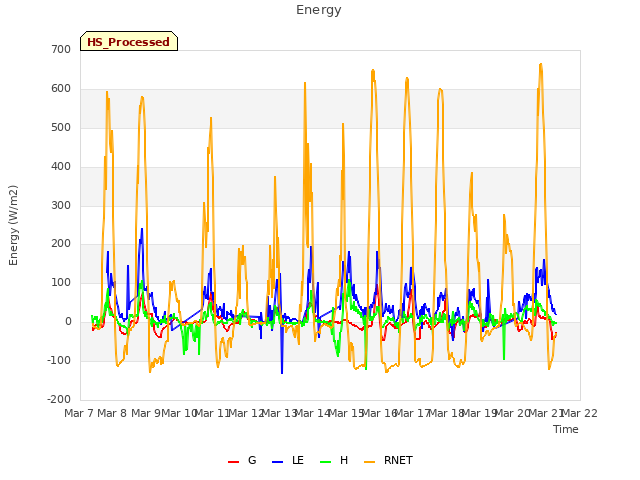Select the orange RNET legend swatch
This screenshot has height=480, width=640.
point(369,462)
